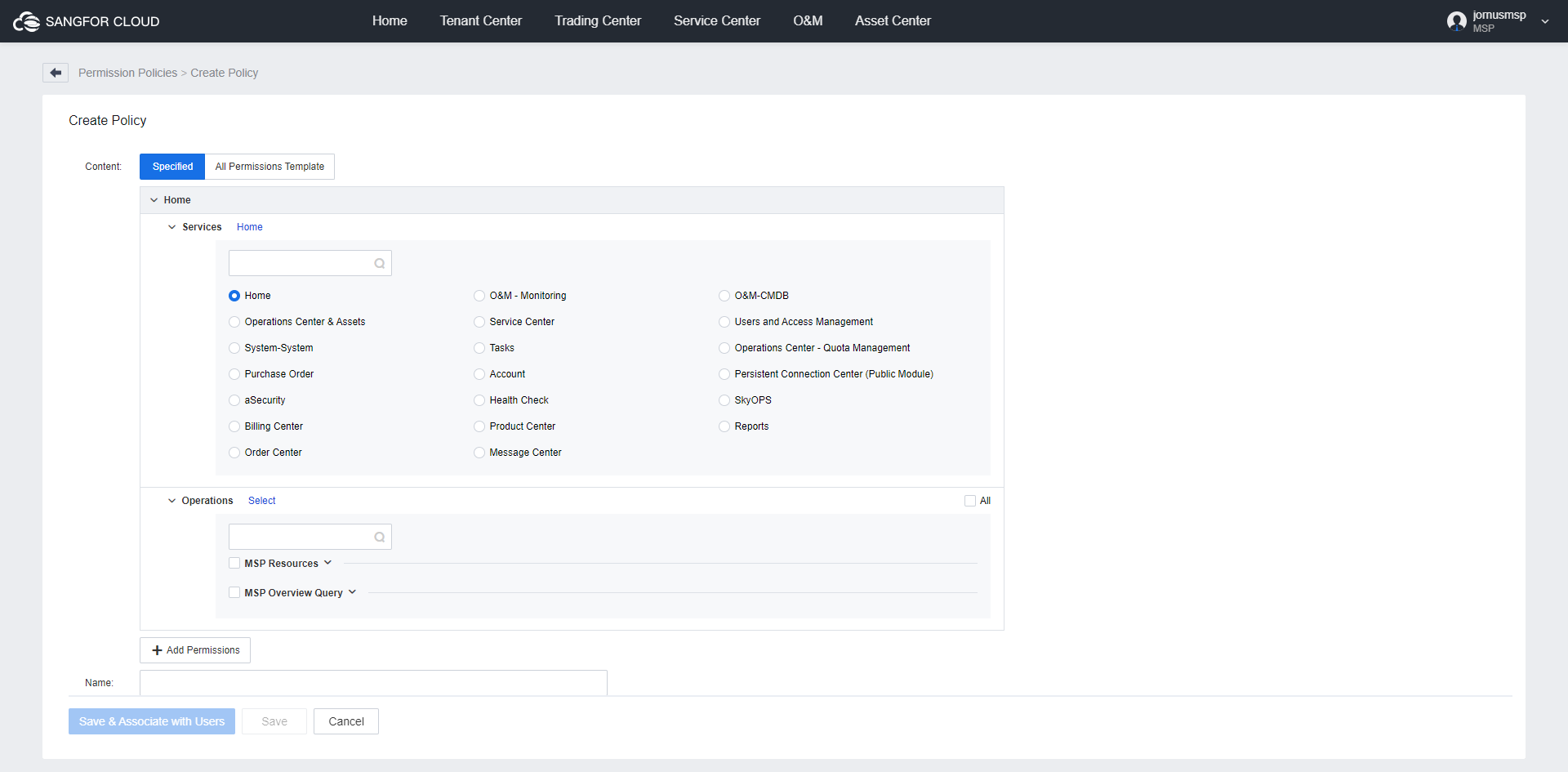Click the Cancel button
1568x772 pixels.
tap(346, 721)
